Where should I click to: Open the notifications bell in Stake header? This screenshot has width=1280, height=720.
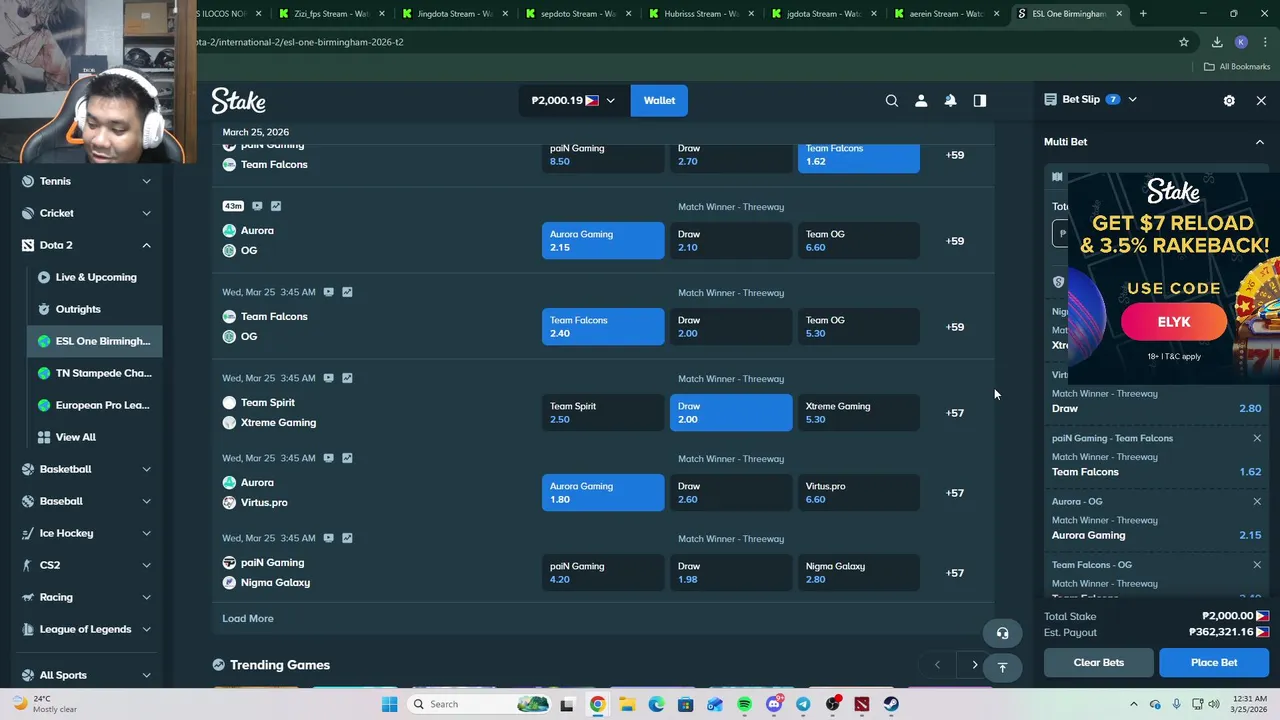pos(950,100)
